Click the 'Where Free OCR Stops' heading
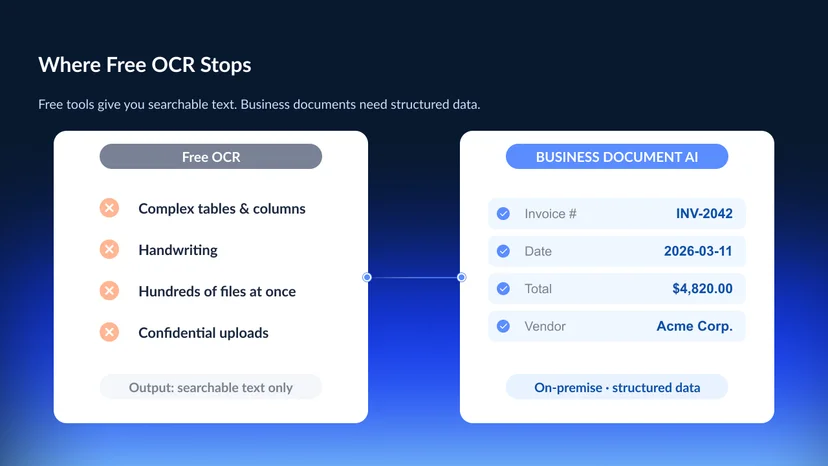Screen dimensions: 828x466 145,65
